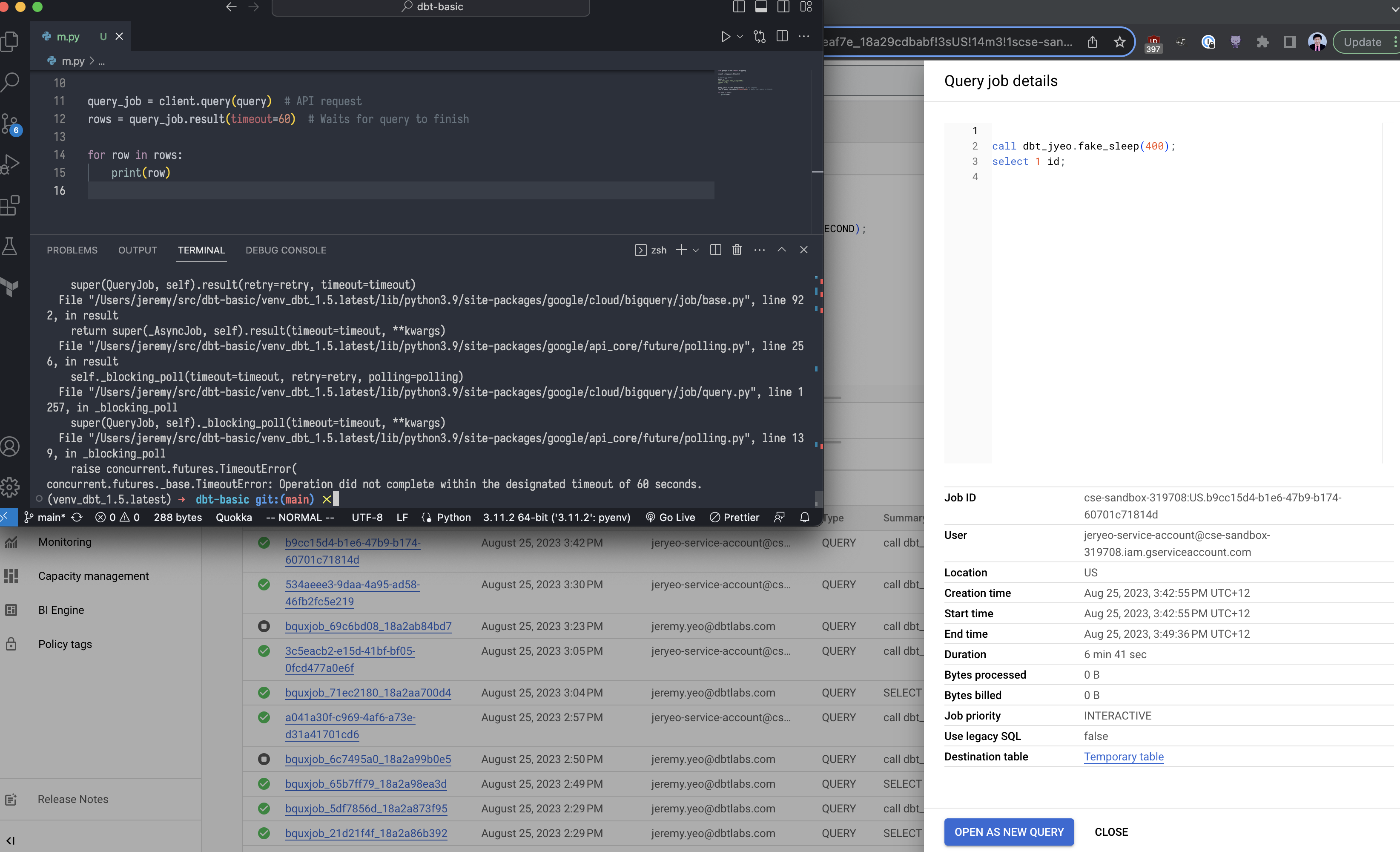The width and height of the screenshot is (1400, 852).
Task: Toggle the bookmark star in the address bar
Action: pos(1119,41)
